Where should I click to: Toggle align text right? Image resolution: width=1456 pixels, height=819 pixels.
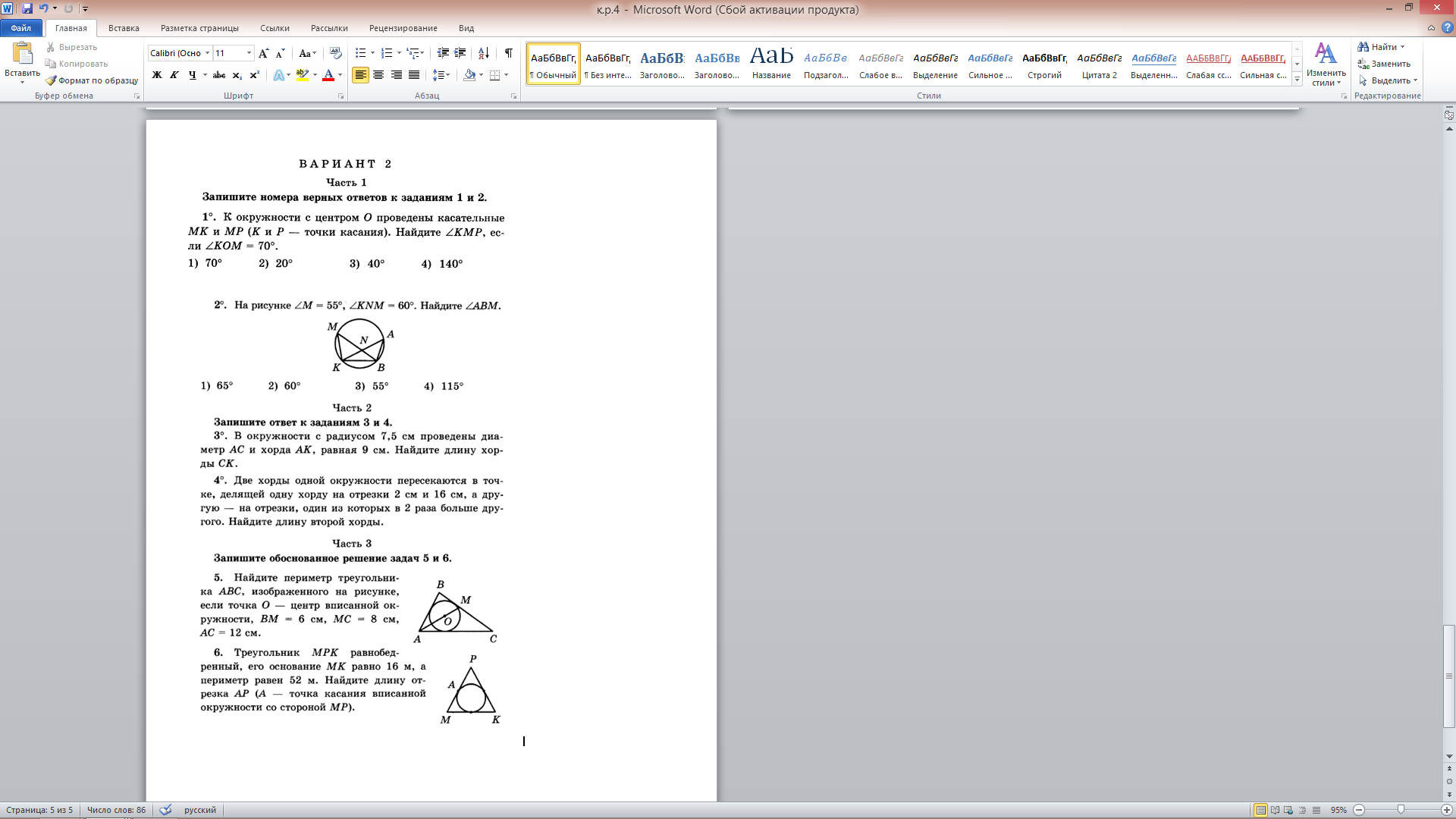pyautogui.click(x=396, y=75)
